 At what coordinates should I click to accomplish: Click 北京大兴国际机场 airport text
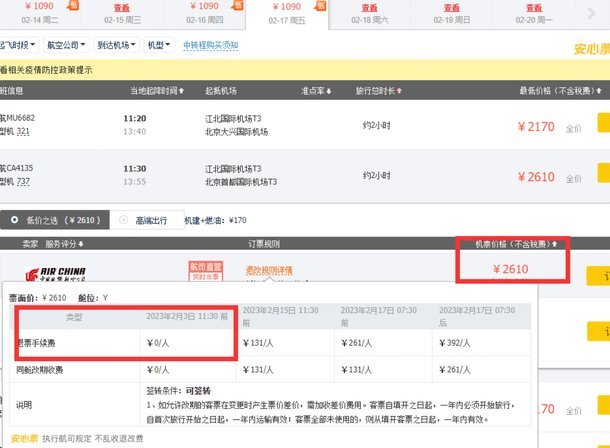pyautogui.click(x=237, y=132)
